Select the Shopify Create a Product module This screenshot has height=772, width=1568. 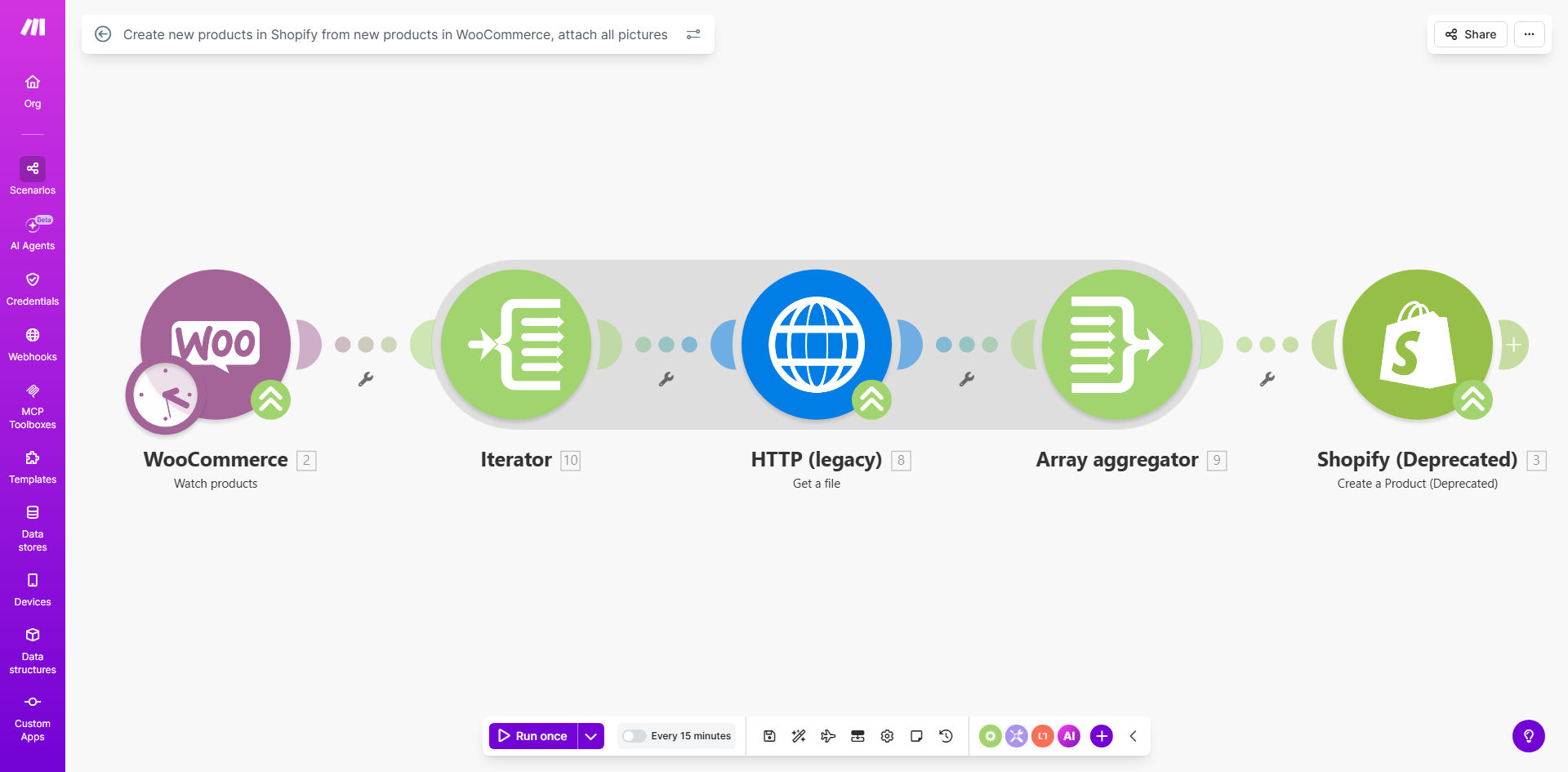point(1418,345)
